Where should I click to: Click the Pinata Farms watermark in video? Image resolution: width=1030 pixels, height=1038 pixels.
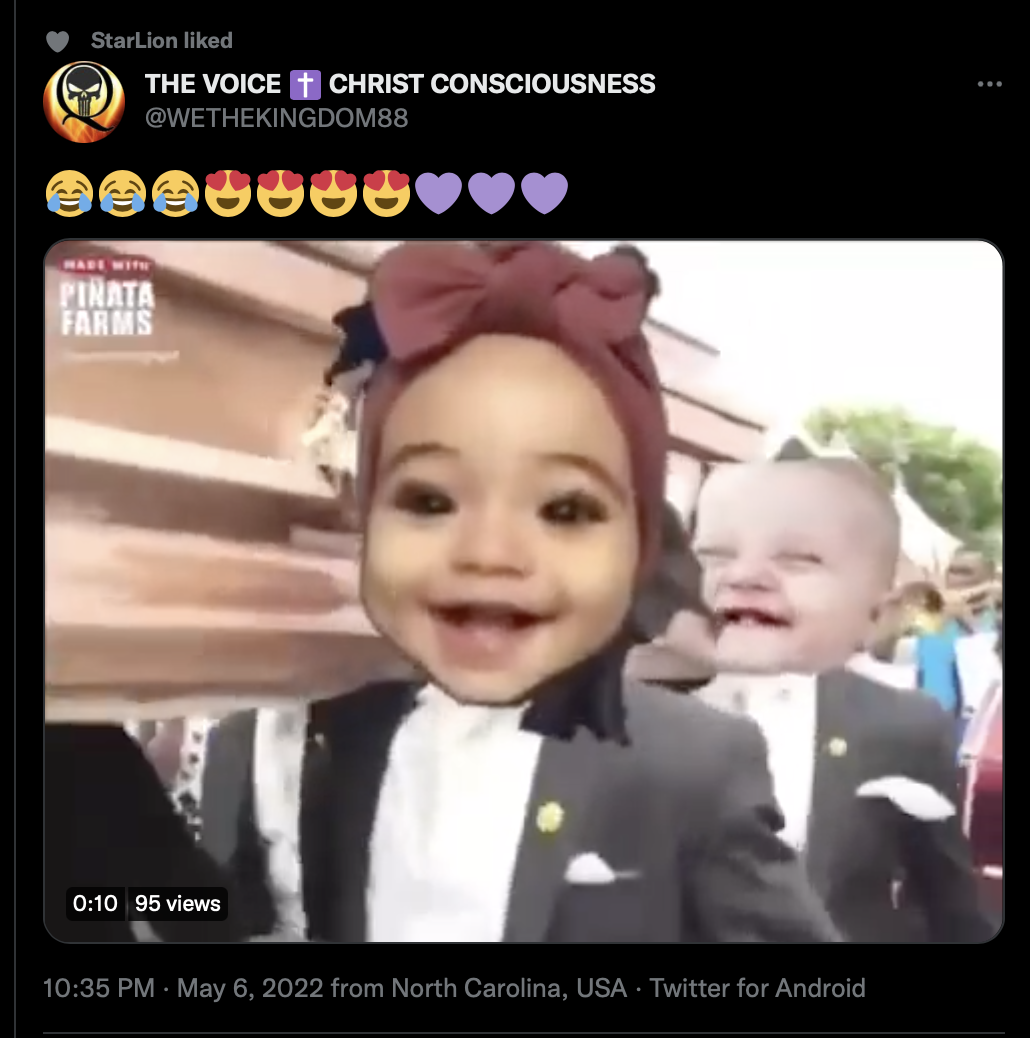tap(107, 299)
